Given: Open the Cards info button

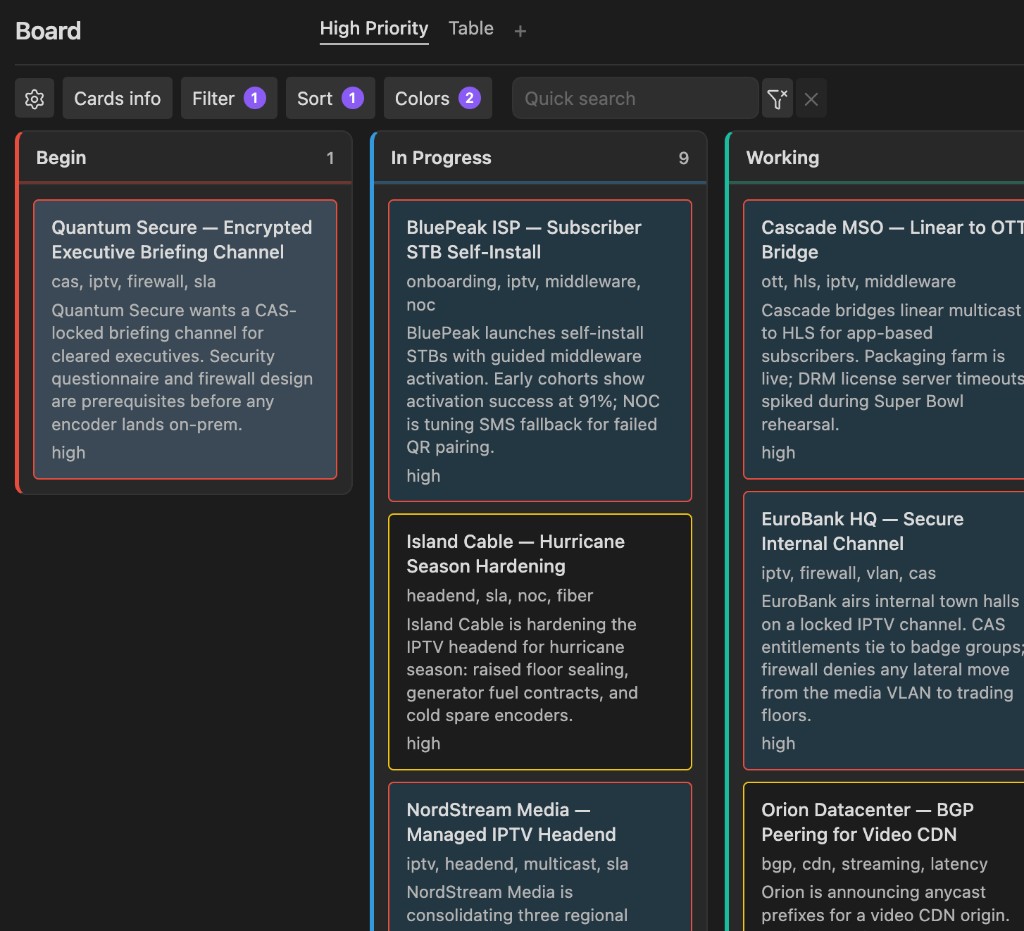Looking at the screenshot, I should [x=117, y=99].
